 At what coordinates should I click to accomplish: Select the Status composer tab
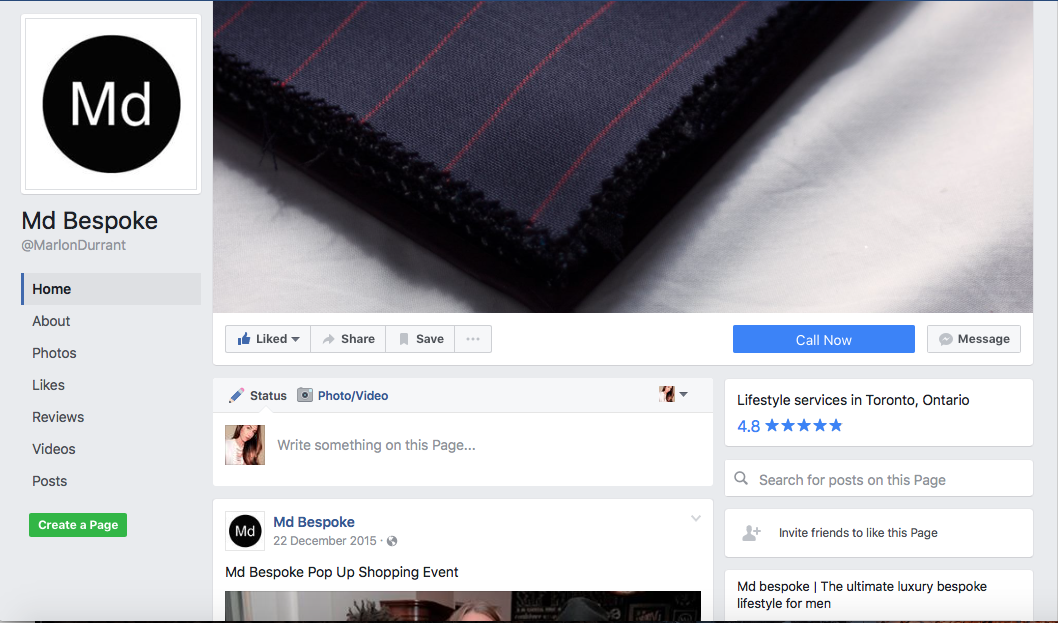click(x=258, y=396)
